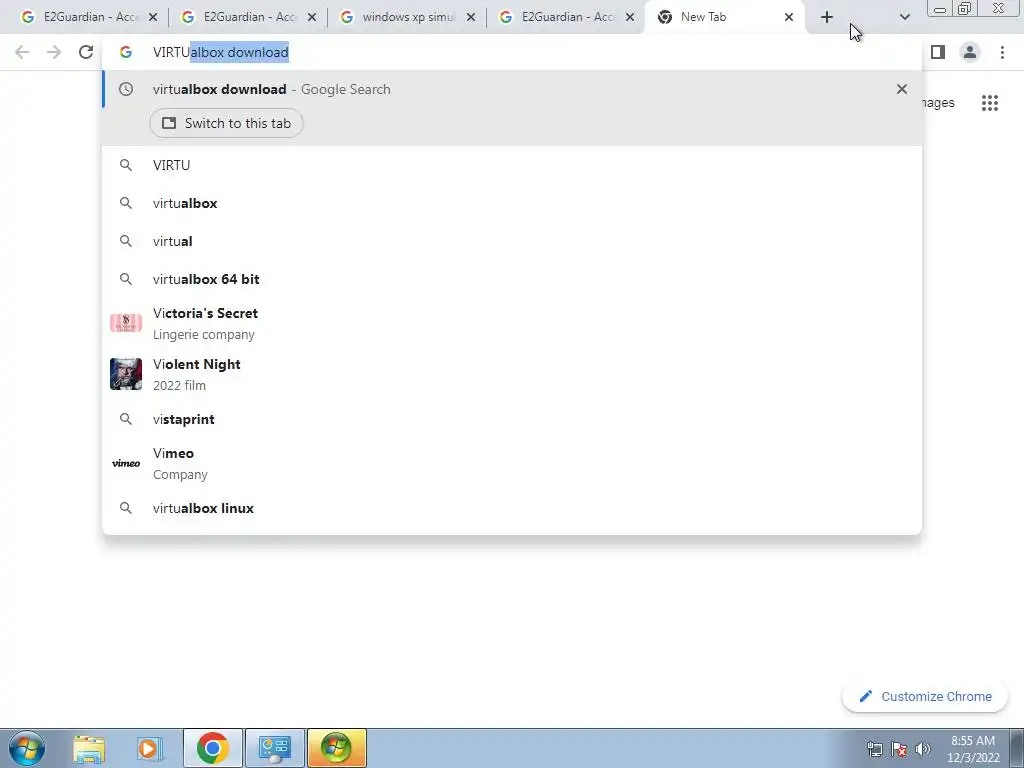
Task: Click the Chrome taskbar icon
Action: point(213,748)
